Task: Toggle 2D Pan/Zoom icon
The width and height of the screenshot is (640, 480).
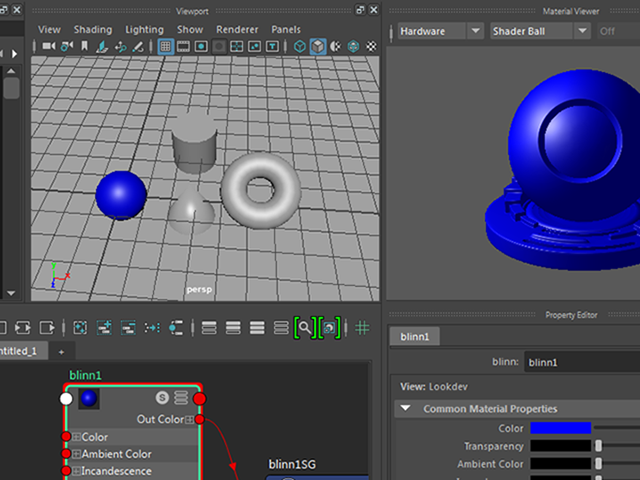Action: click(120, 47)
